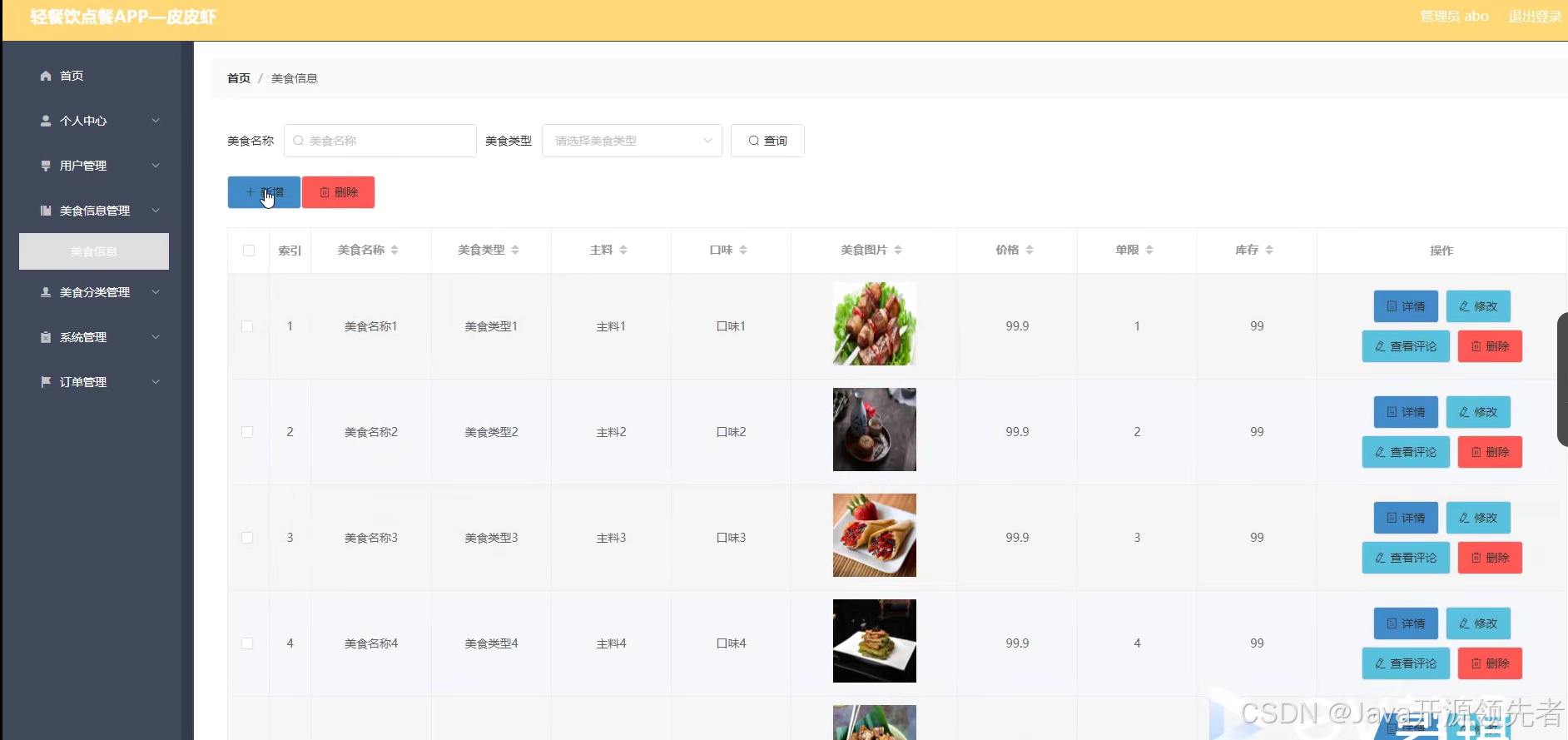Sort the table by 主料 column
The height and width of the screenshot is (740, 1568).
(623, 250)
